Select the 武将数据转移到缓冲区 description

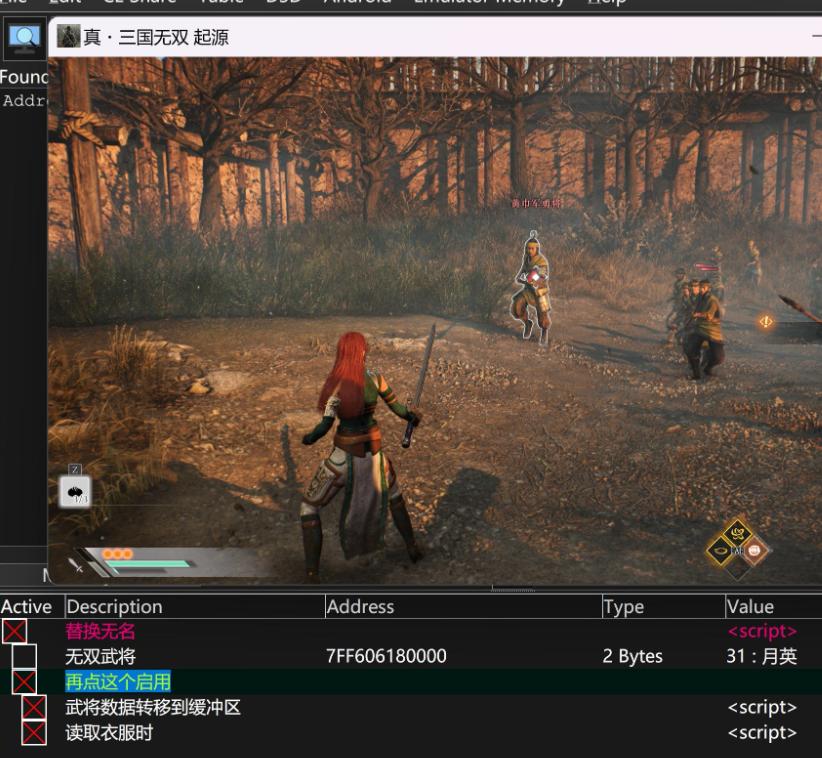pos(153,707)
